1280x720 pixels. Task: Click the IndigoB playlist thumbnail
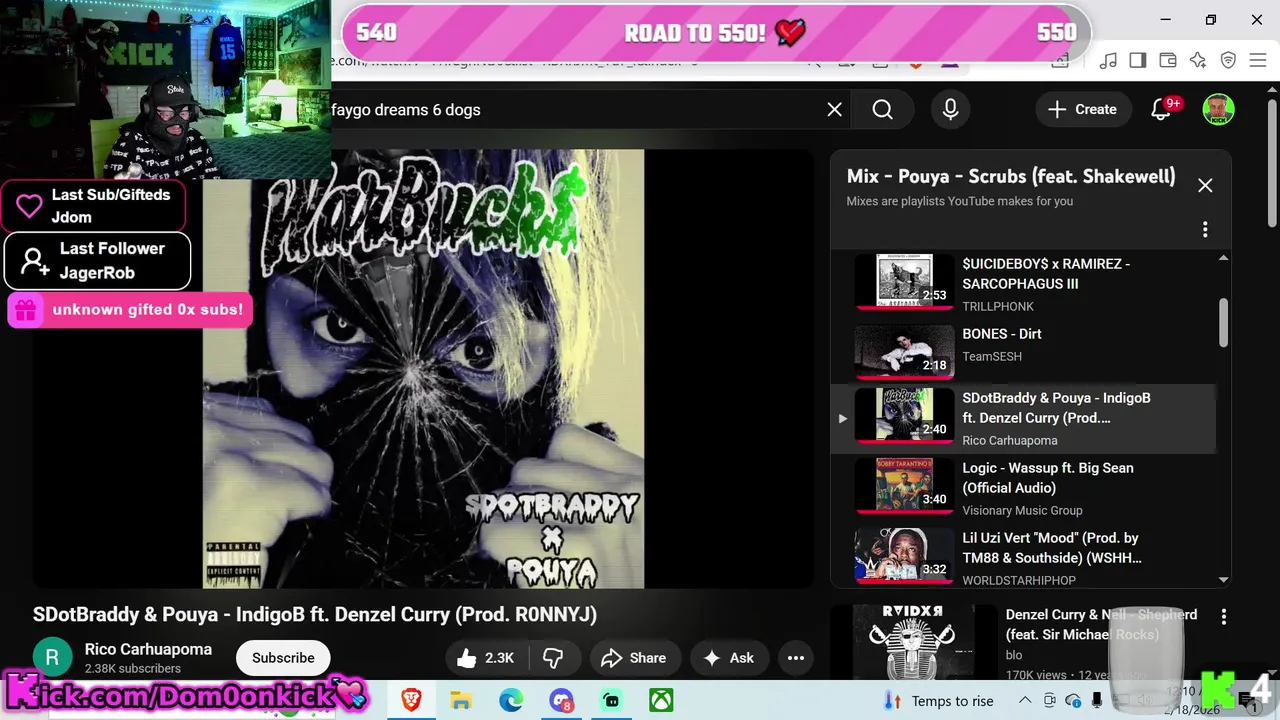(904, 415)
